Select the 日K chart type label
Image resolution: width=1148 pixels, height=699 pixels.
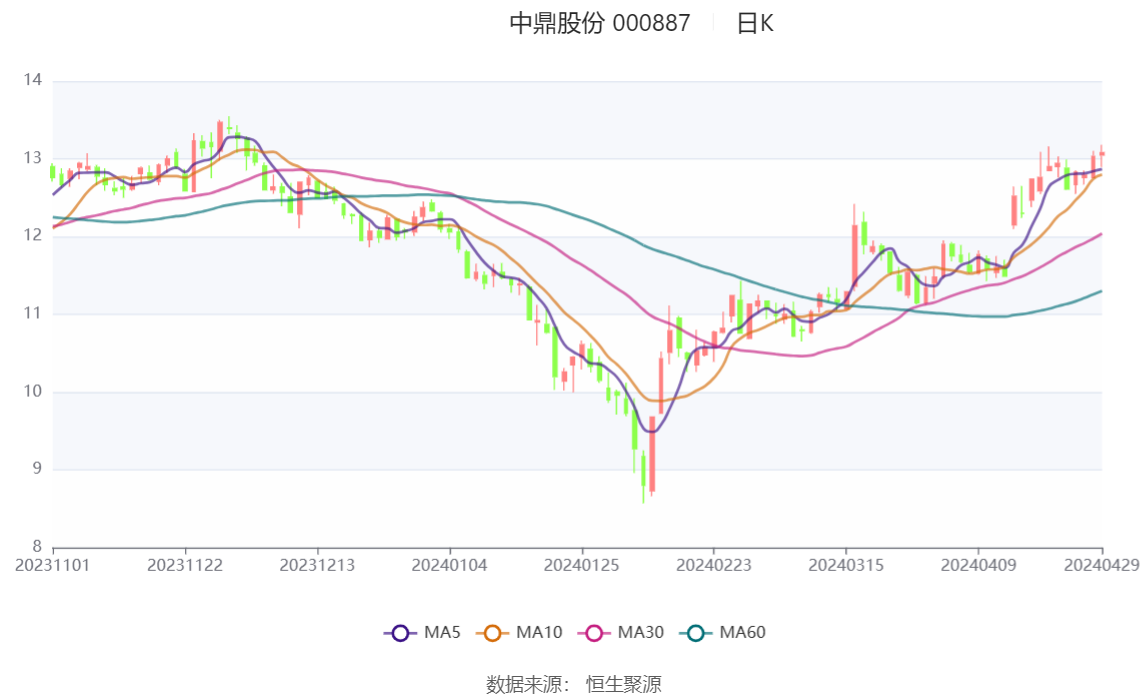tap(755, 23)
